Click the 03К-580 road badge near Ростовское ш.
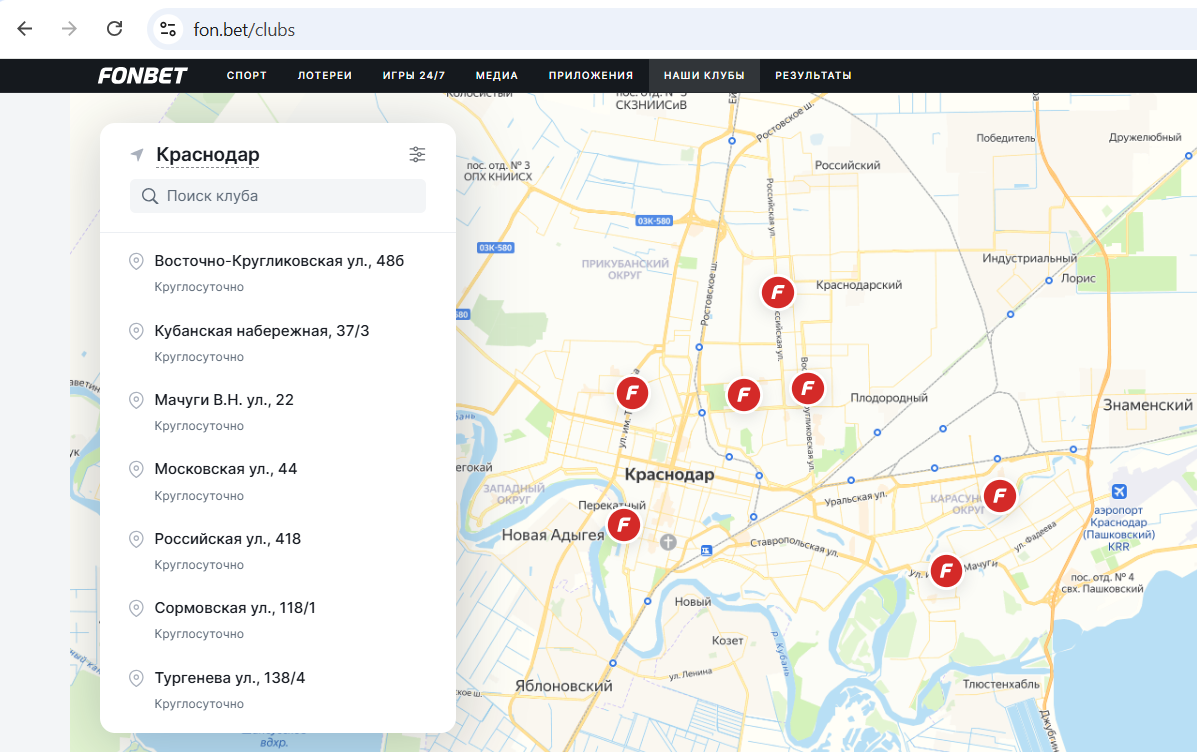 tap(654, 221)
